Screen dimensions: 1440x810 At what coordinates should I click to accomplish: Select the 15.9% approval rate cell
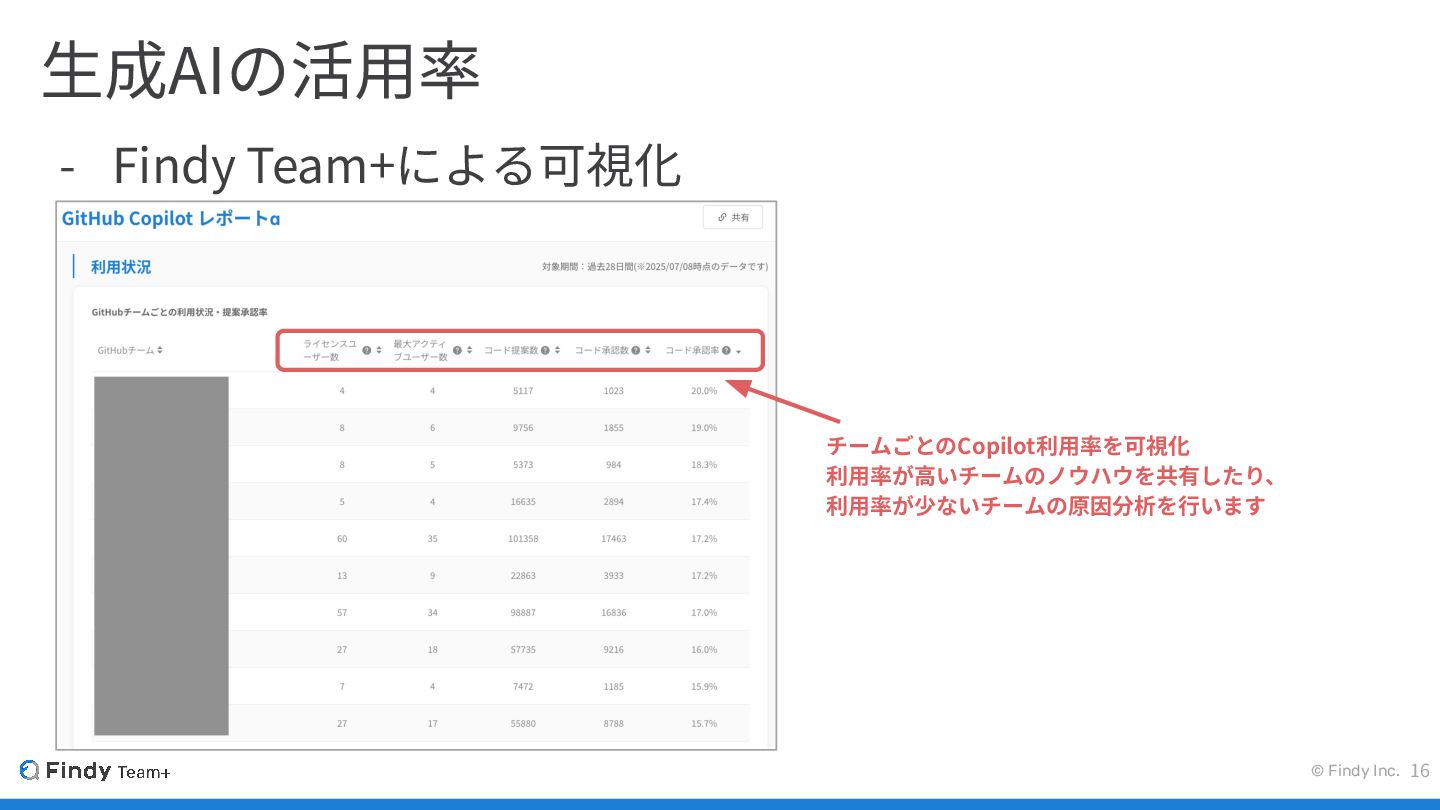point(704,687)
